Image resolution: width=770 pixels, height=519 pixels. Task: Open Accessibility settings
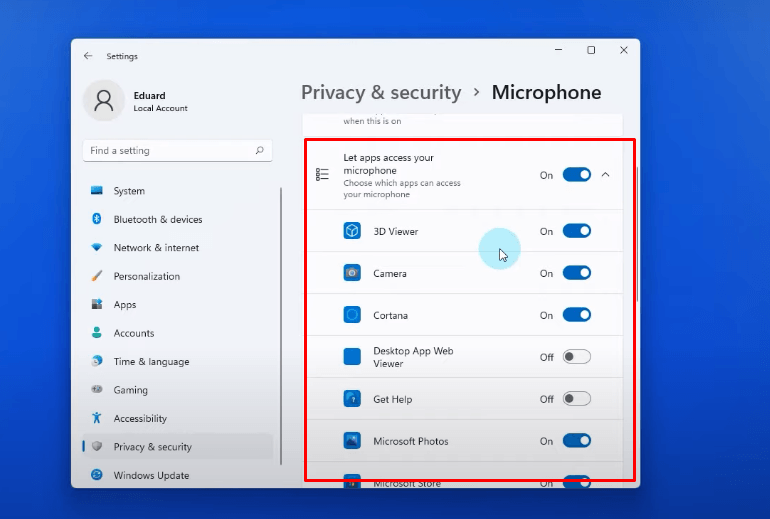point(178,418)
